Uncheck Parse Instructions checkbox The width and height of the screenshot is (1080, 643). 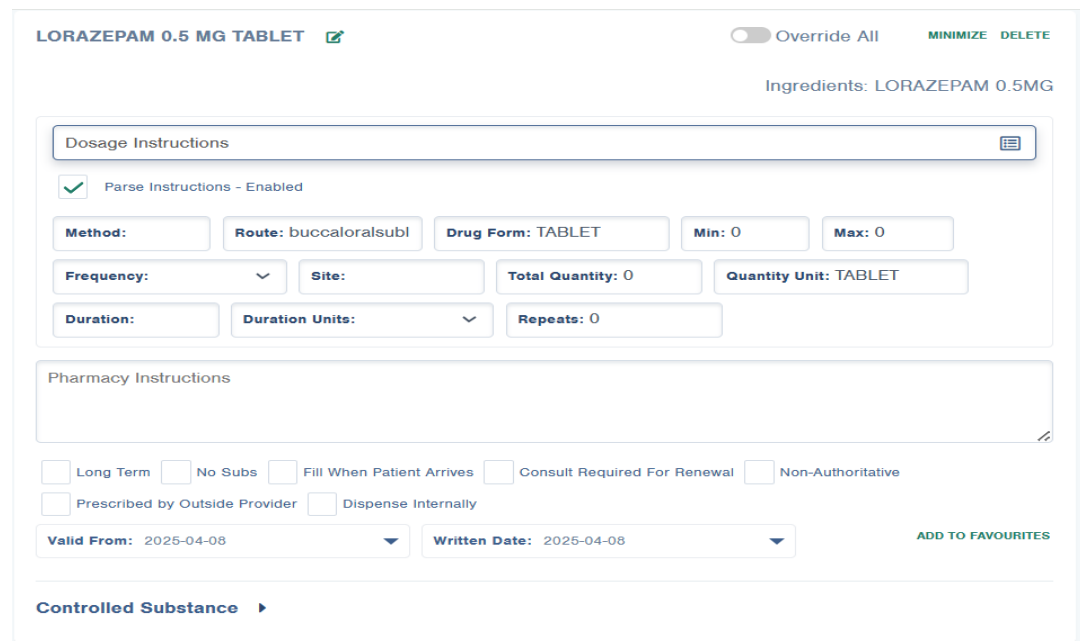[73, 187]
